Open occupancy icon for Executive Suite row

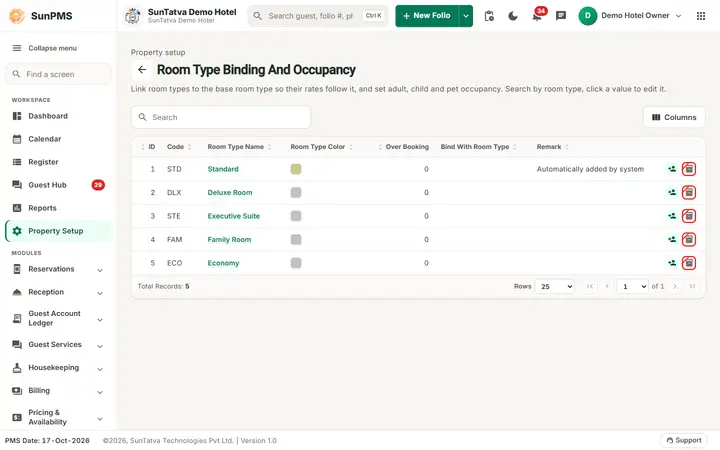pyautogui.click(x=672, y=216)
